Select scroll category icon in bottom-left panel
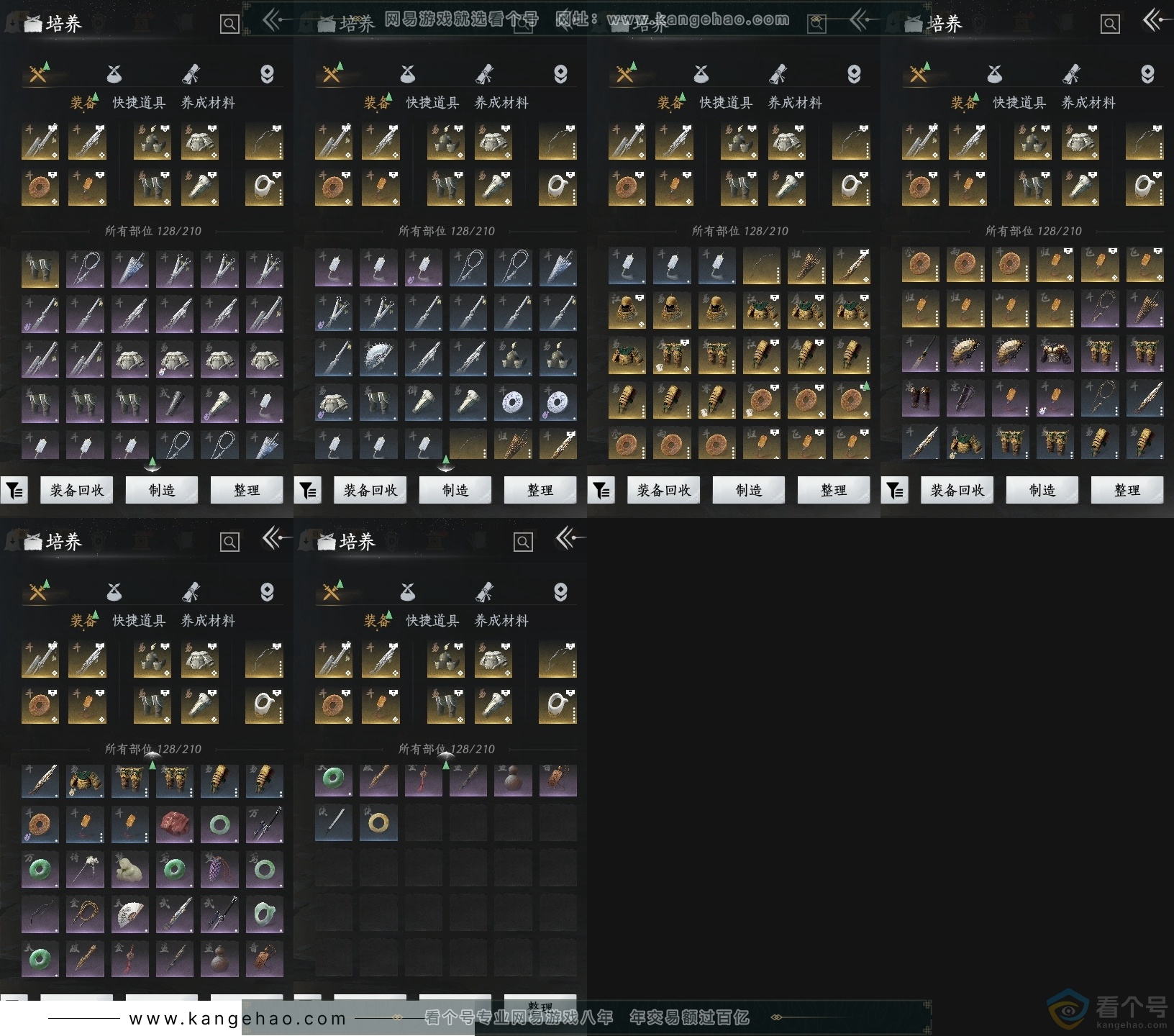 click(x=191, y=591)
